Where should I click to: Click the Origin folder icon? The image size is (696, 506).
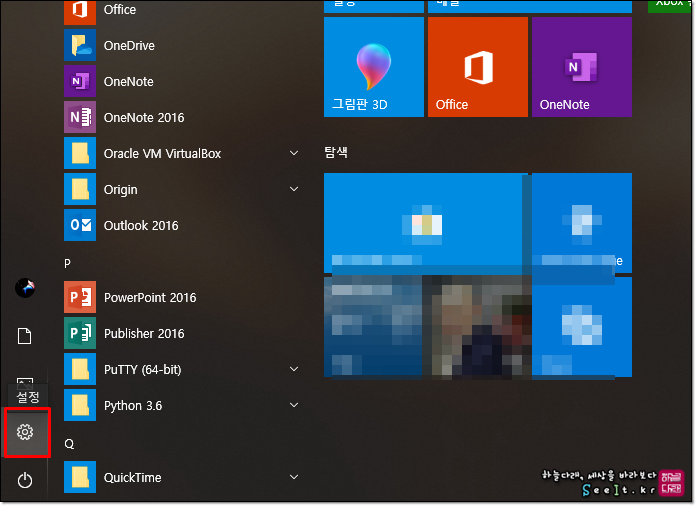[x=80, y=189]
